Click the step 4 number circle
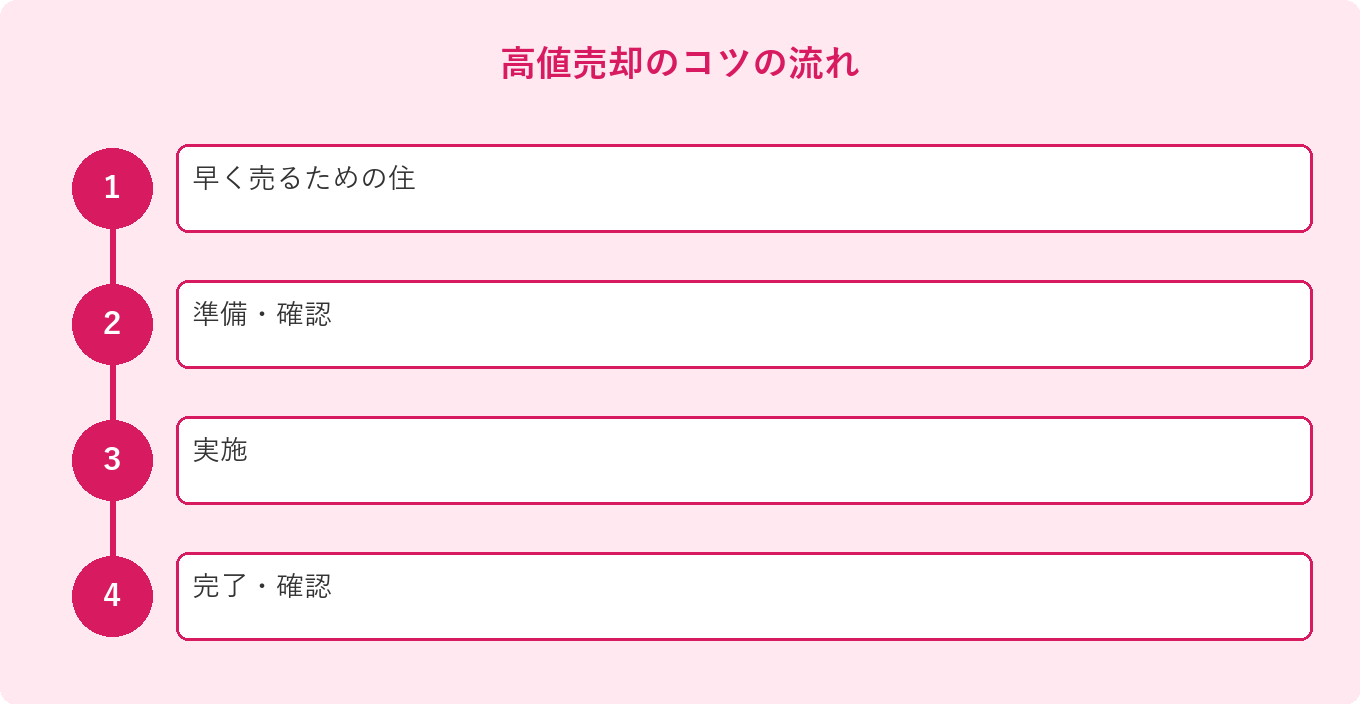Viewport: 1360px width, 704px height. (x=112, y=596)
